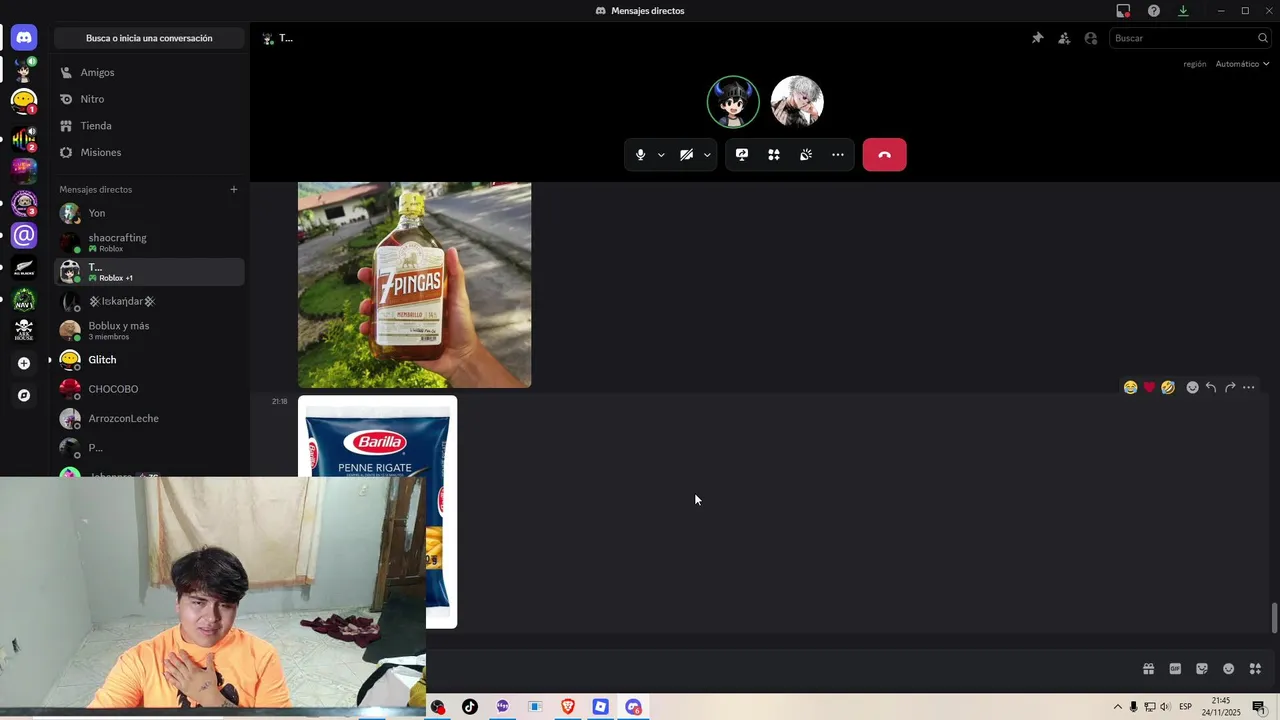React with red heart on message
This screenshot has width=1280, height=720.
pyautogui.click(x=1149, y=387)
